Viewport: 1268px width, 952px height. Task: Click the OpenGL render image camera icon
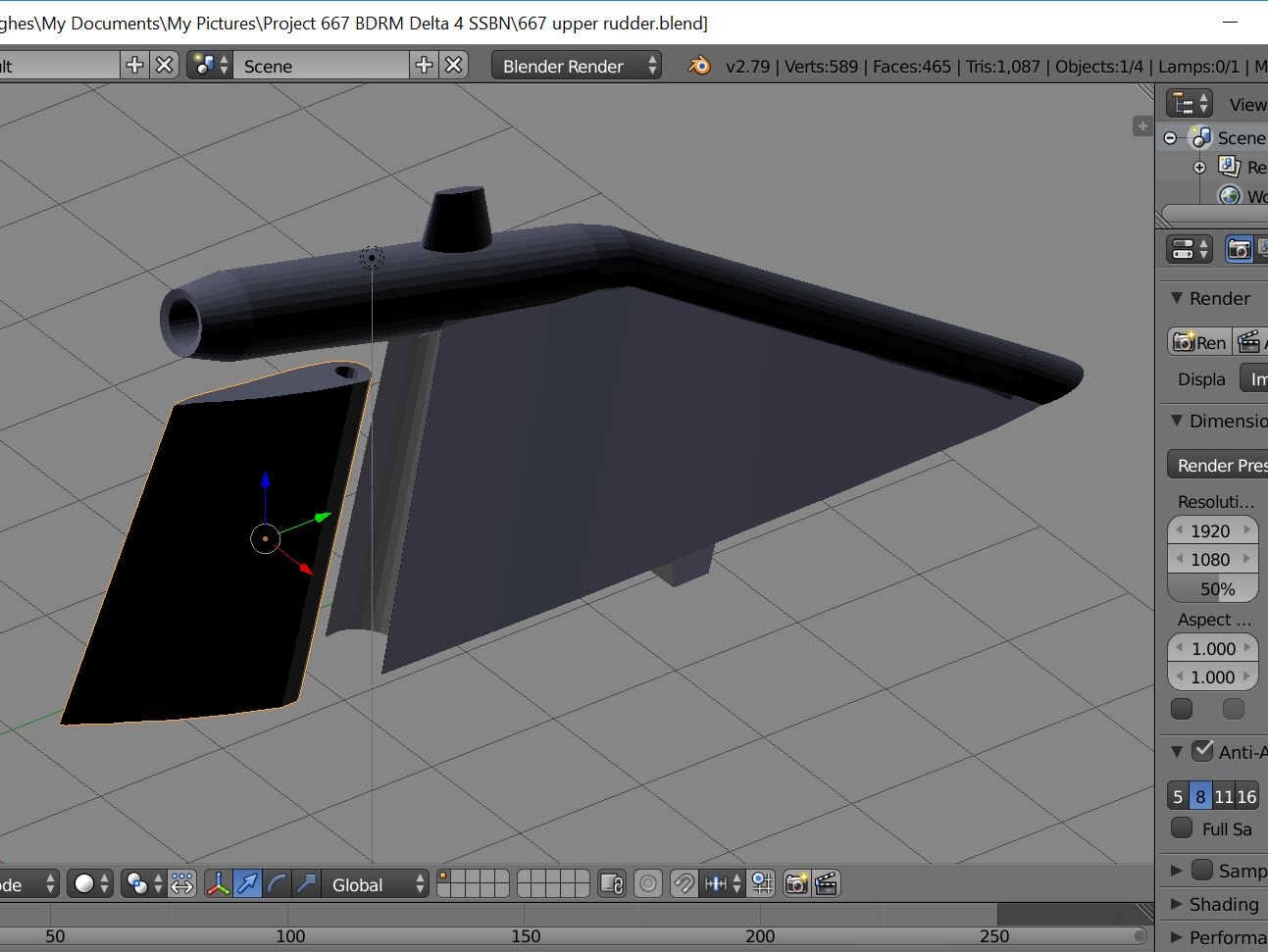796,884
